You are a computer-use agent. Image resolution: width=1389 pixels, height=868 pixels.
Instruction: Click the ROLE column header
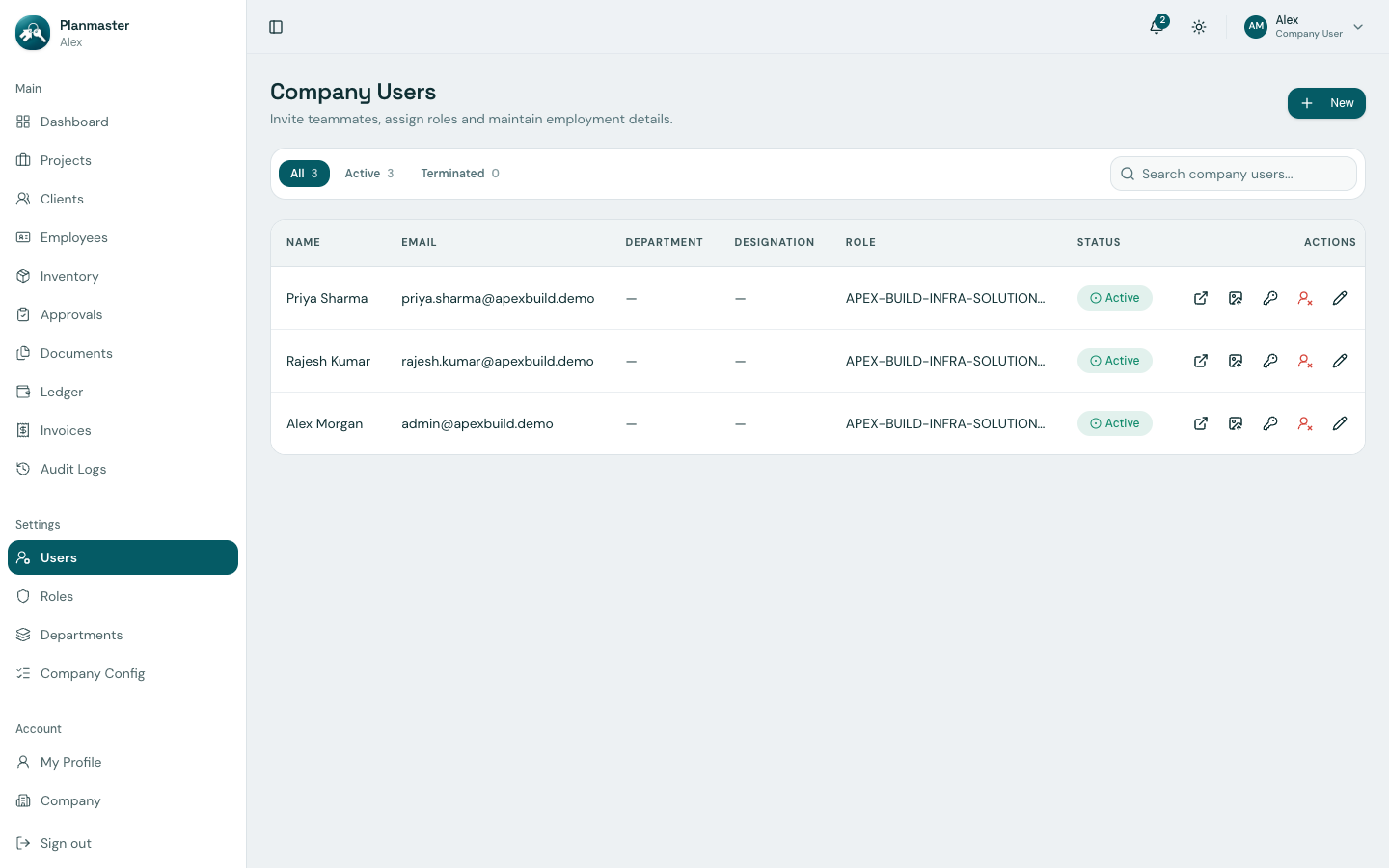pyautogui.click(x=860, y=242)
